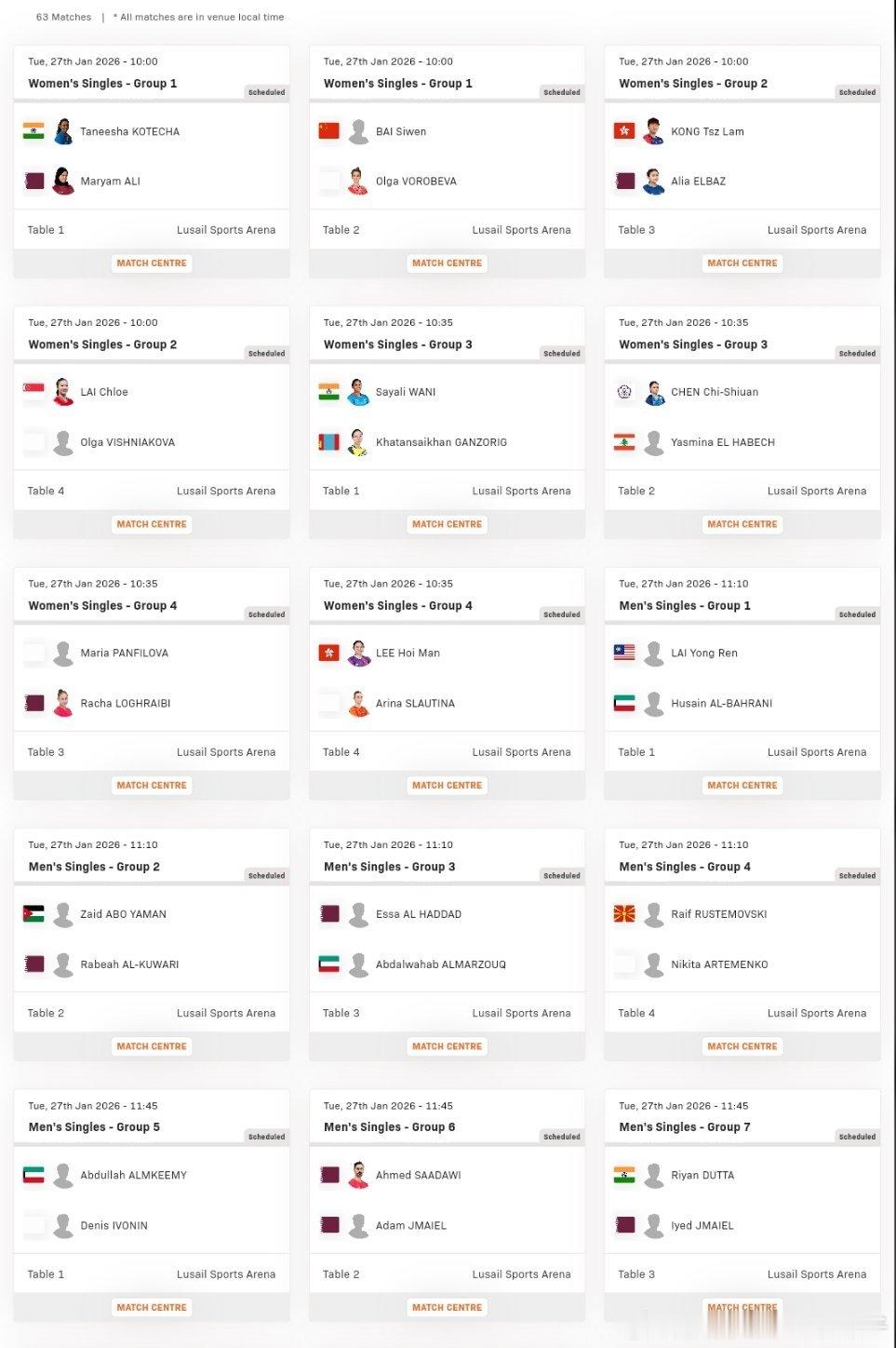Click the China flag next to BAI Siwen
The width and height of the screenshot is (896, 1348).
coord(328,131)
